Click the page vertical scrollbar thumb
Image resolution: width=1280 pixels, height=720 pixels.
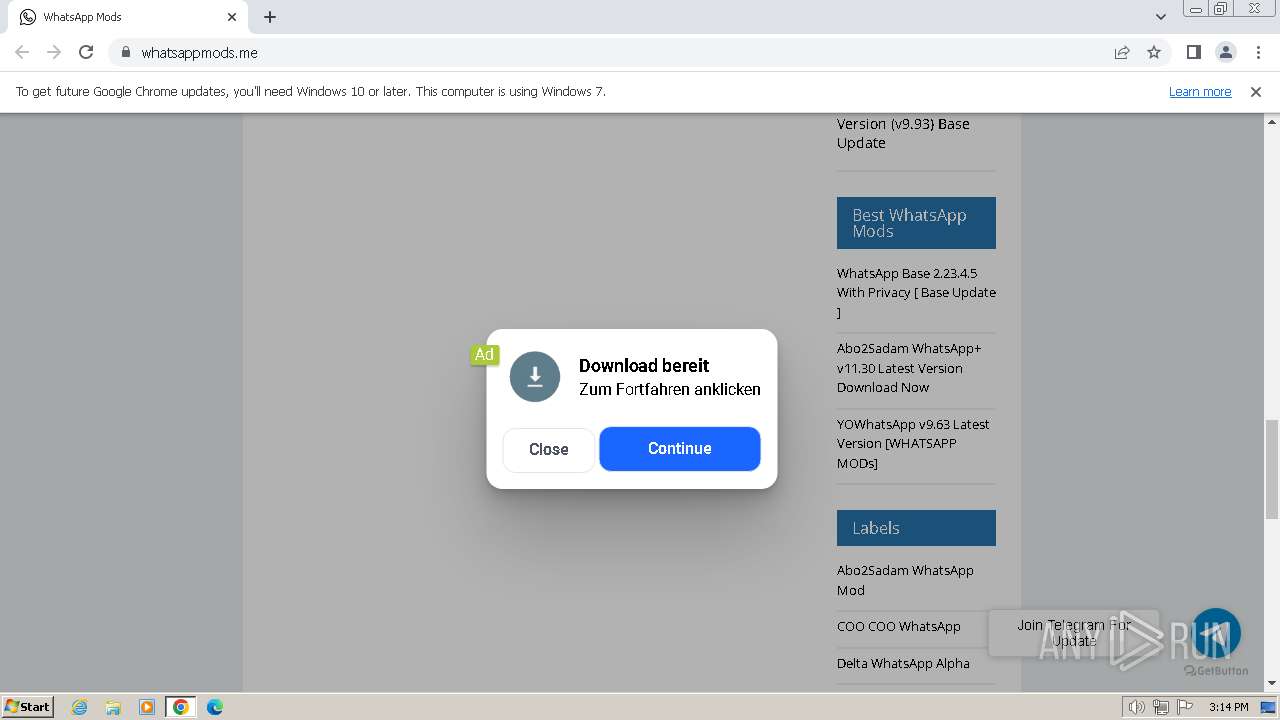click(1272, 470)
